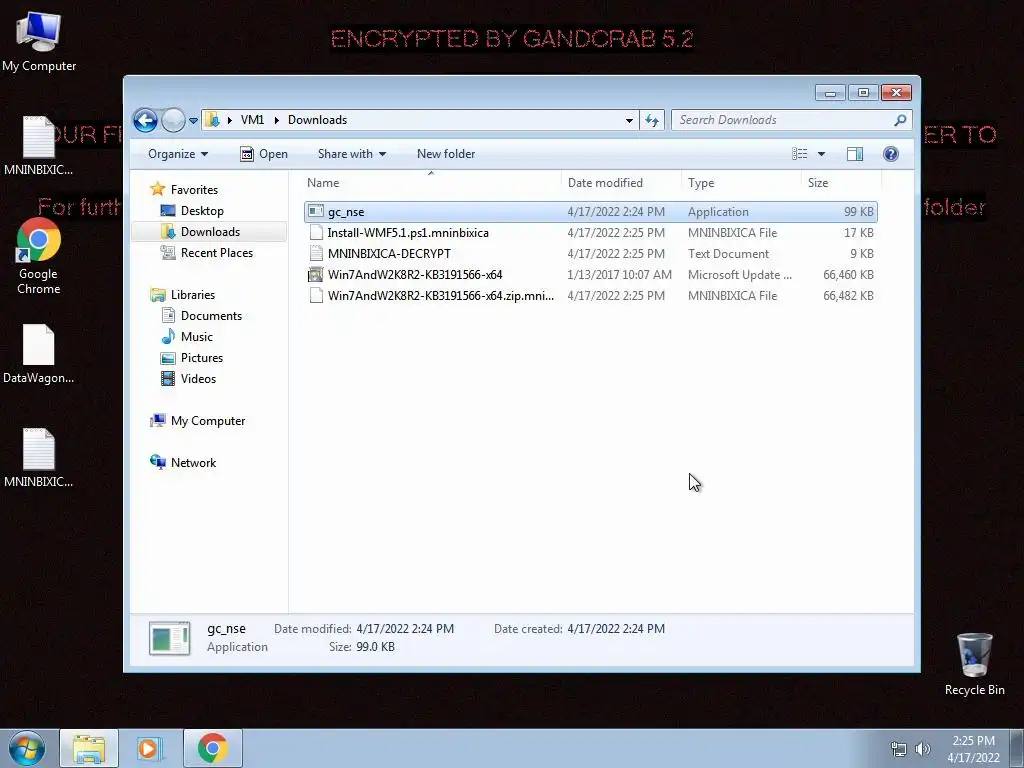
Task: Select the DataWagon desktop file icon
Action: 39,354
